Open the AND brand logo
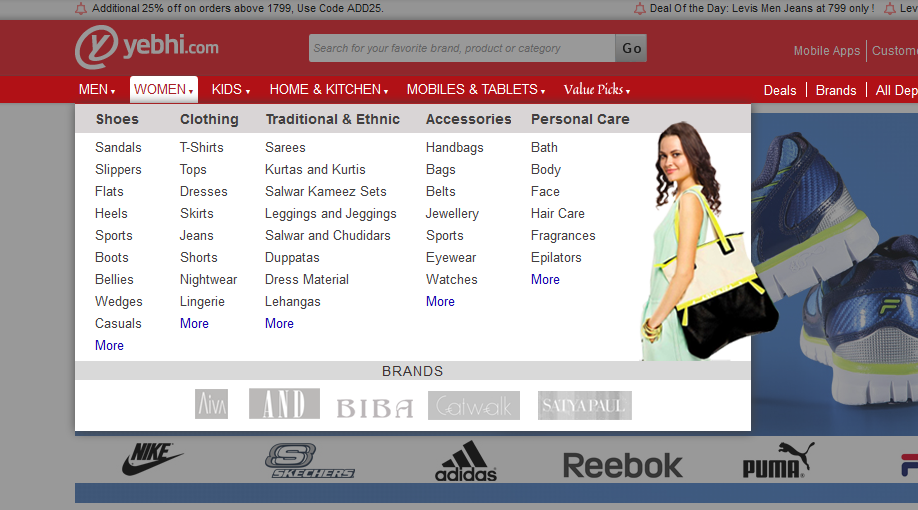The height and width of the screenshot is (510, 918). [x=284, y=403]
